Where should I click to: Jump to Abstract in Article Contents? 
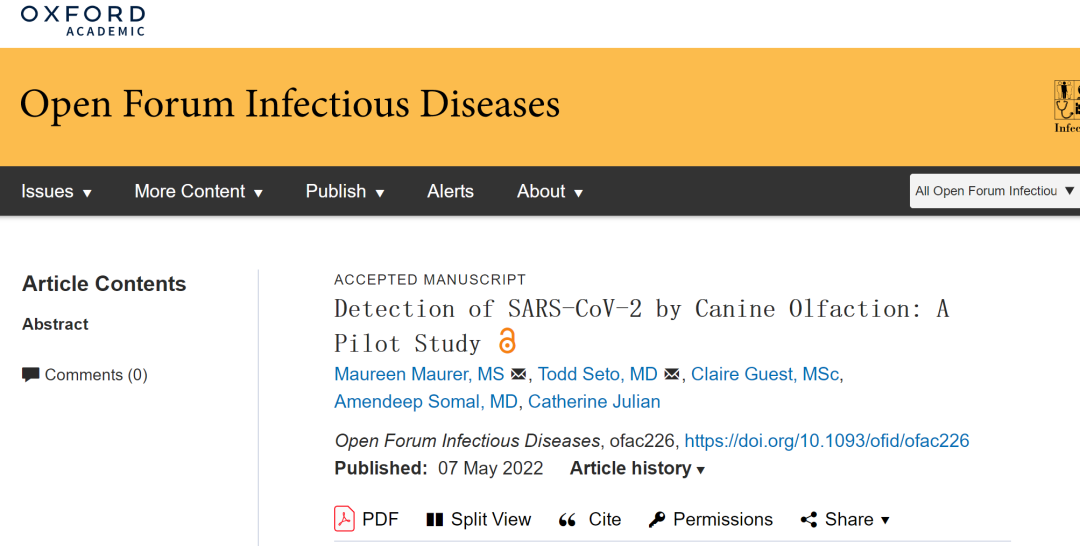click(55, 324)
